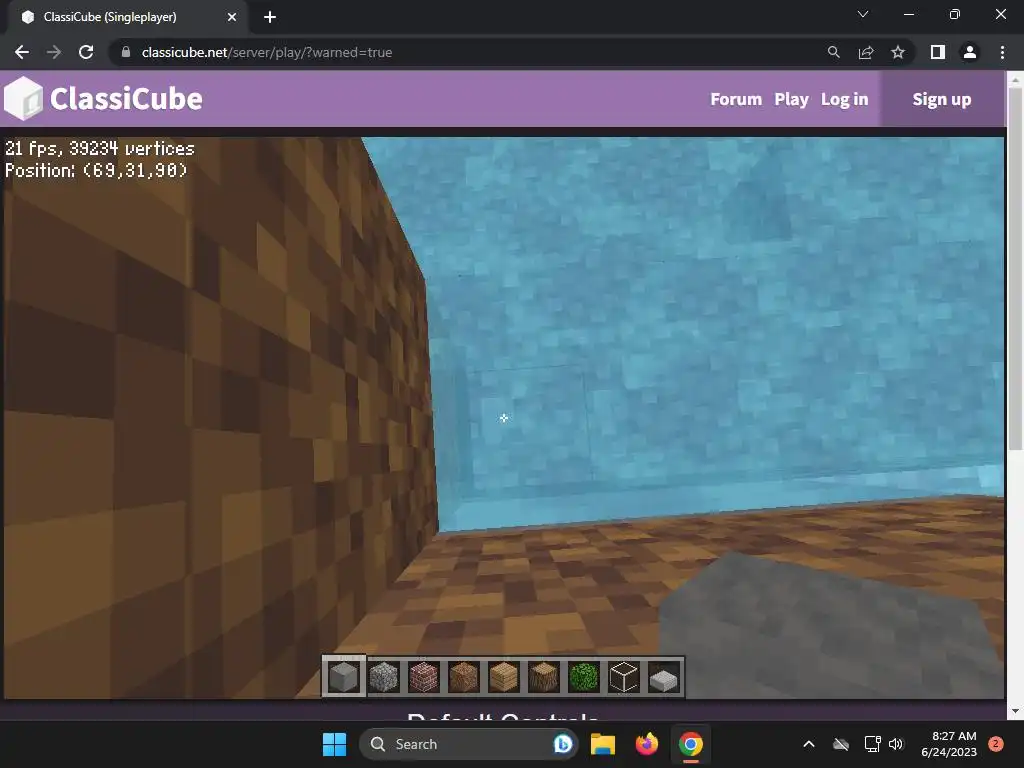Click the "21 fps, 39234 vertices" text
The height and width of the screenshot is (768, 1024).
tap(100, 148)
